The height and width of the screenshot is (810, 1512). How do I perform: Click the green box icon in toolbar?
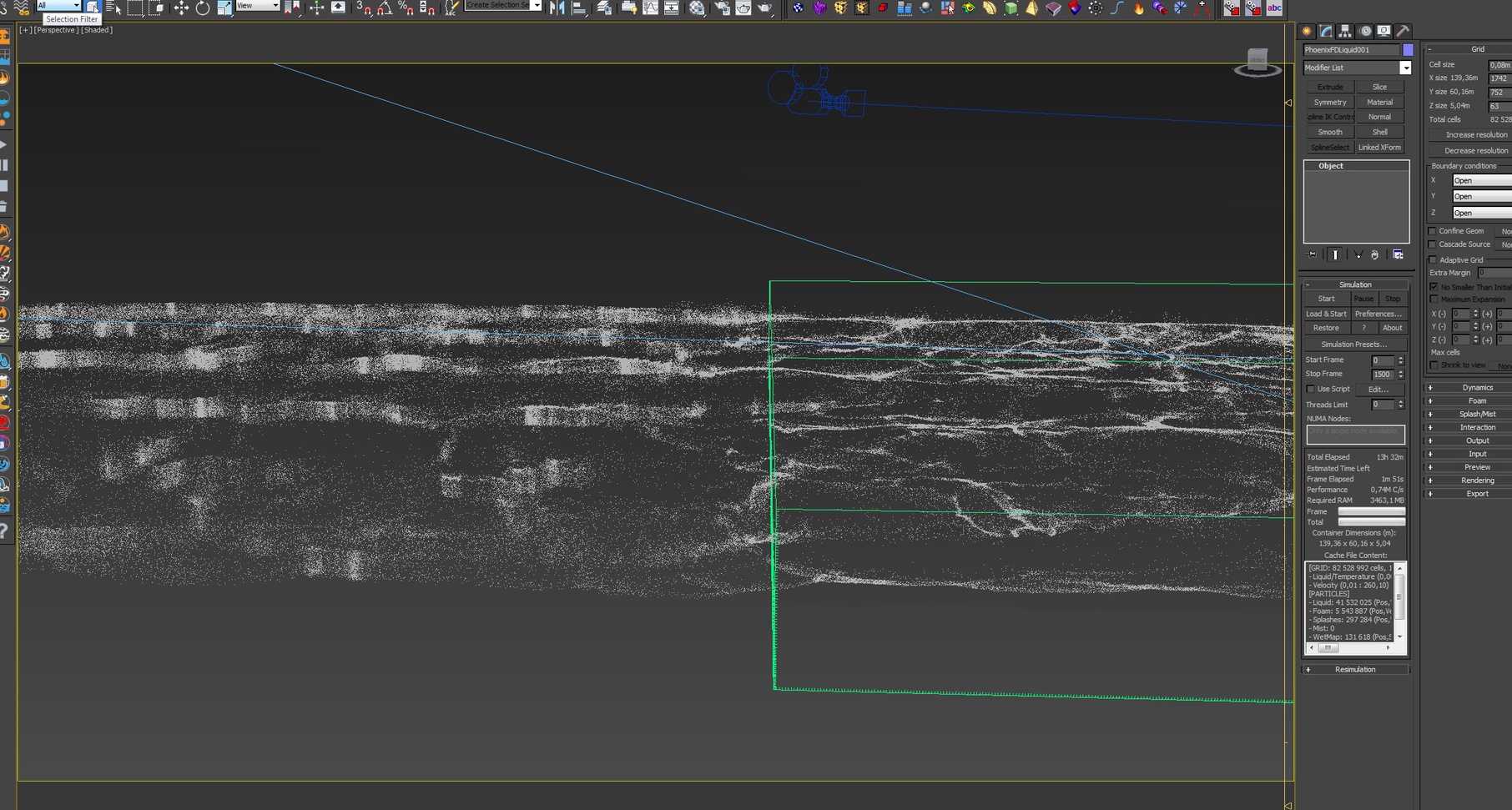coord(1011,8)
